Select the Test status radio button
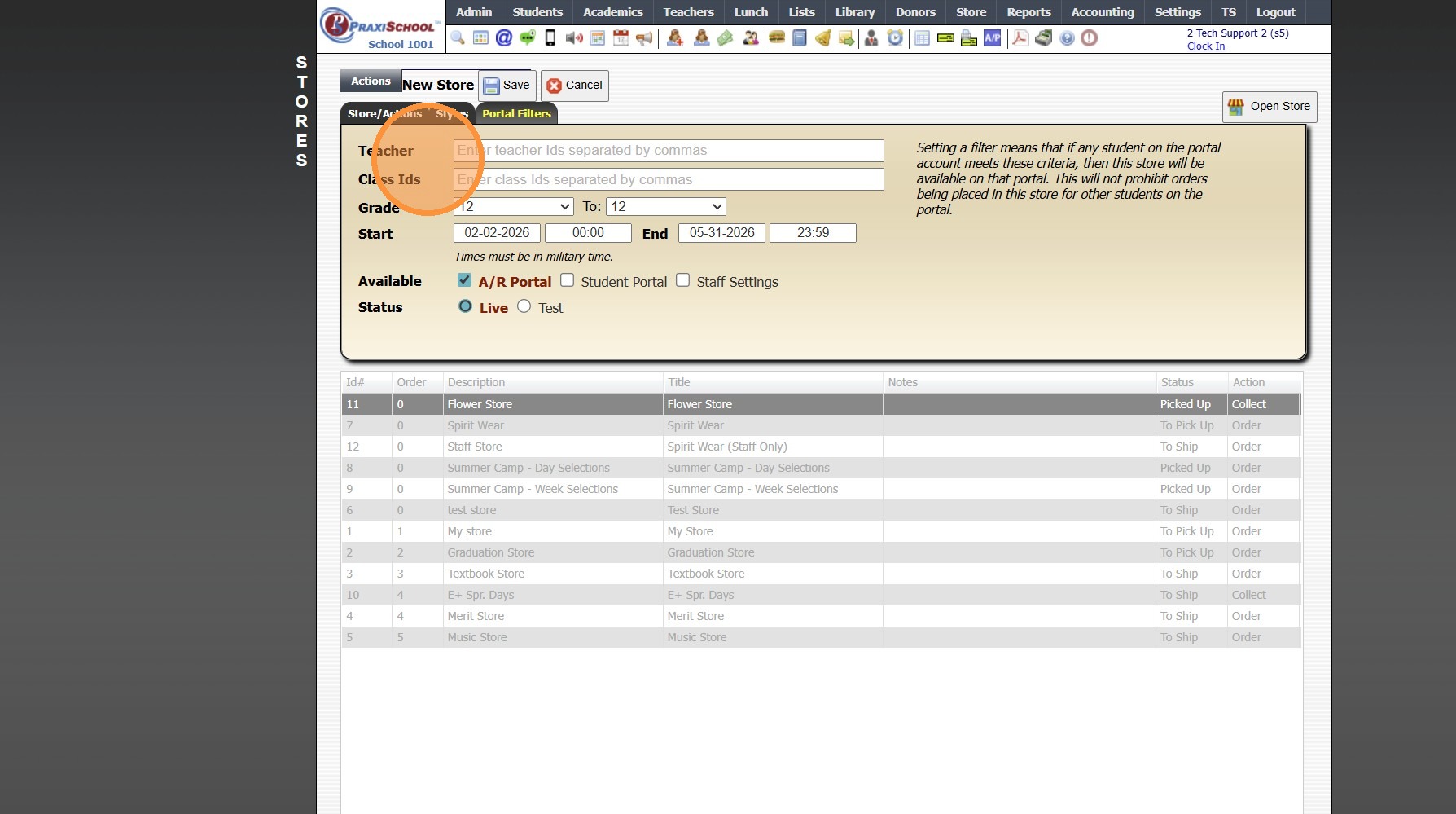1456x814 pixels. tap(524, 306)
